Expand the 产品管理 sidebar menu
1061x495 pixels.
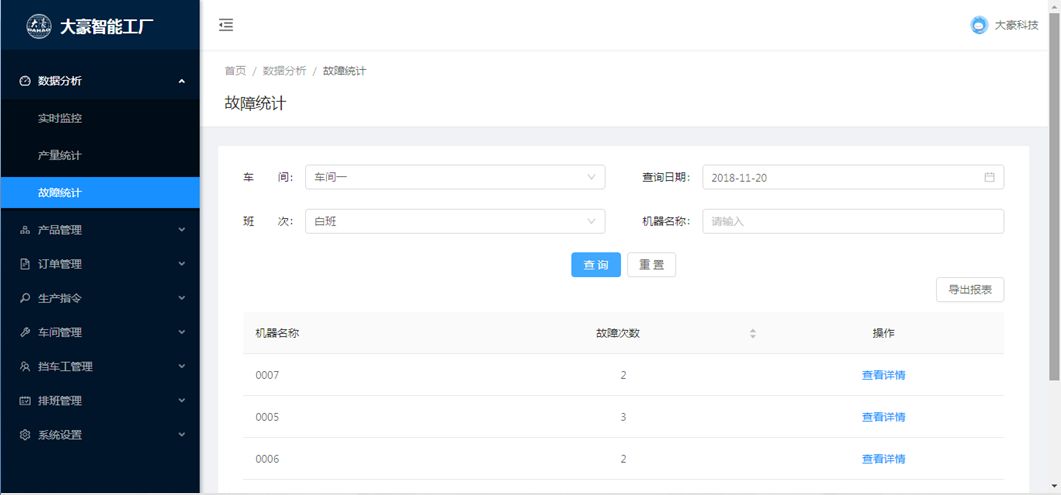[x=100, y=230]
